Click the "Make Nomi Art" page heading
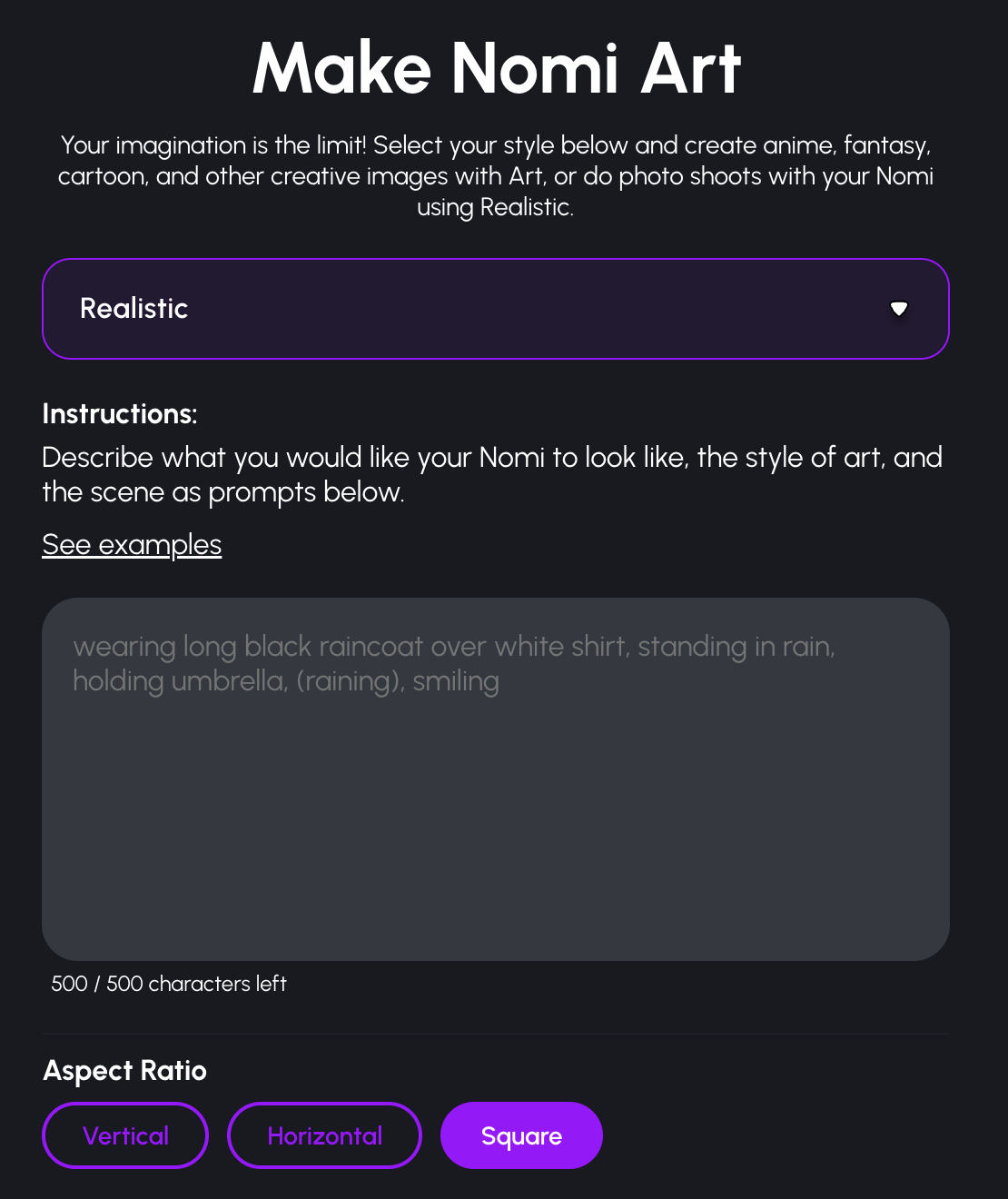This screenshot has width=1008, height=1199. click(497, 68)
